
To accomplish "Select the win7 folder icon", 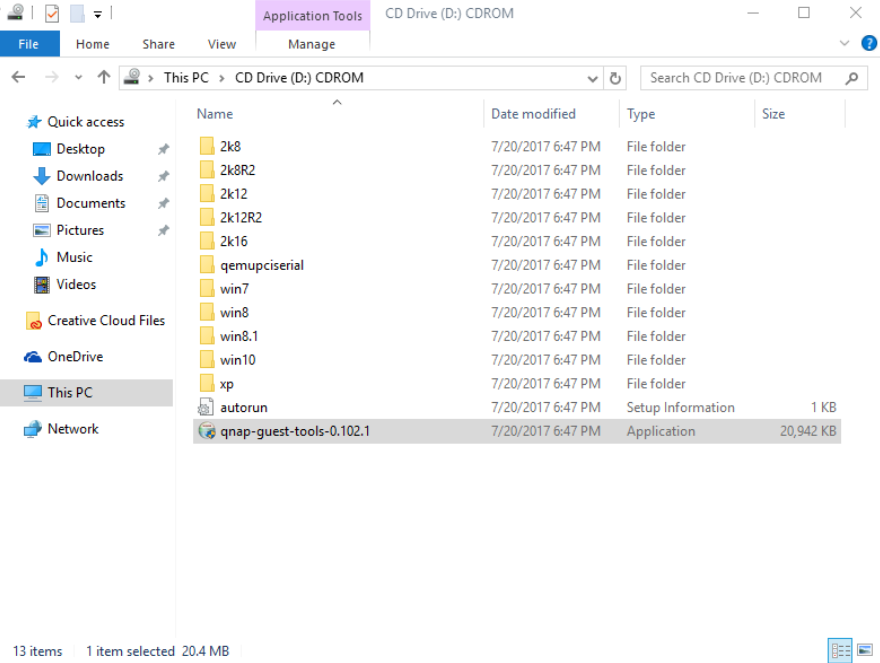I will click(207, 289).
